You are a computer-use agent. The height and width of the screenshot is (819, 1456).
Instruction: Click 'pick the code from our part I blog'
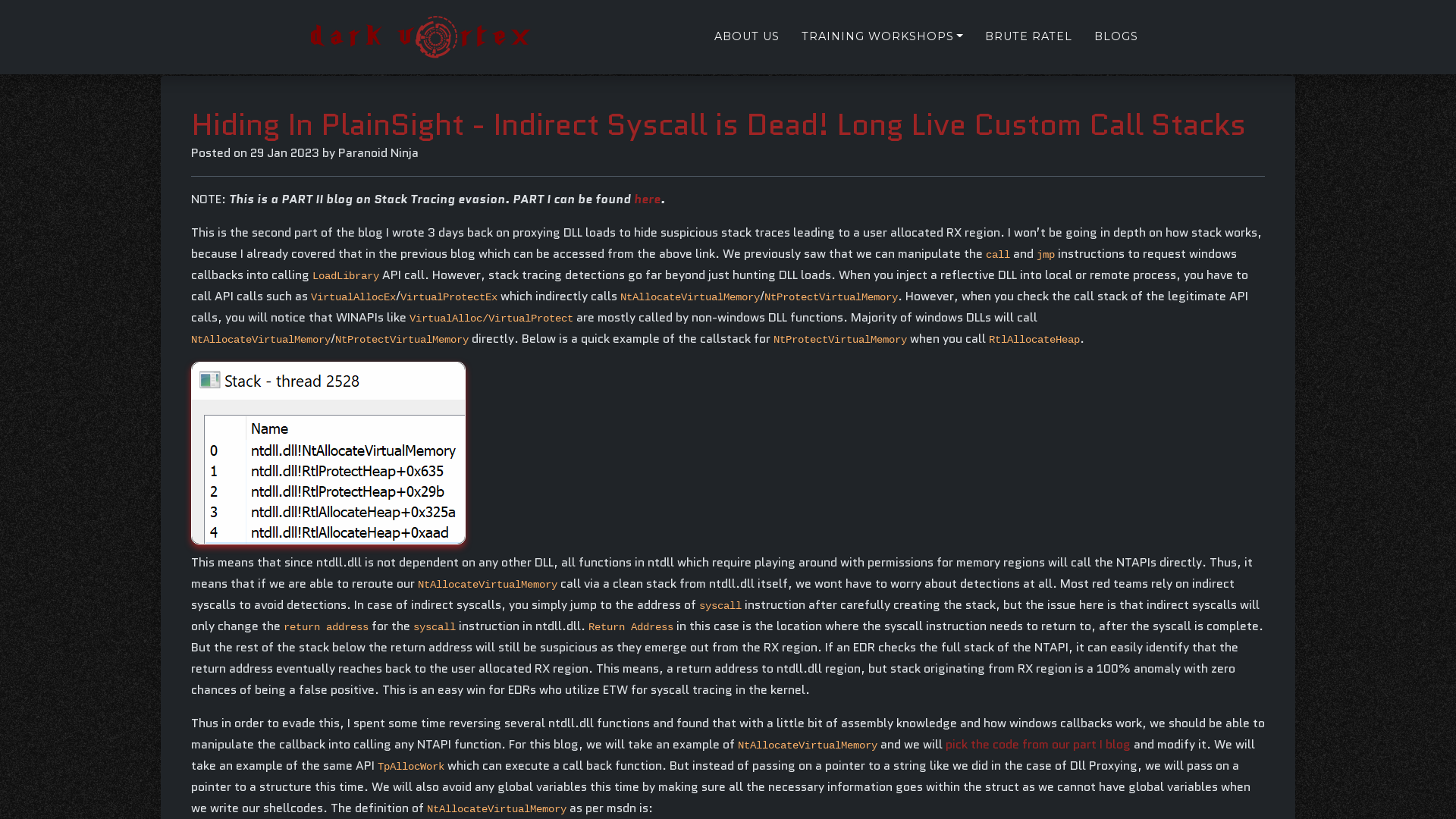[x=1037, y=745]
